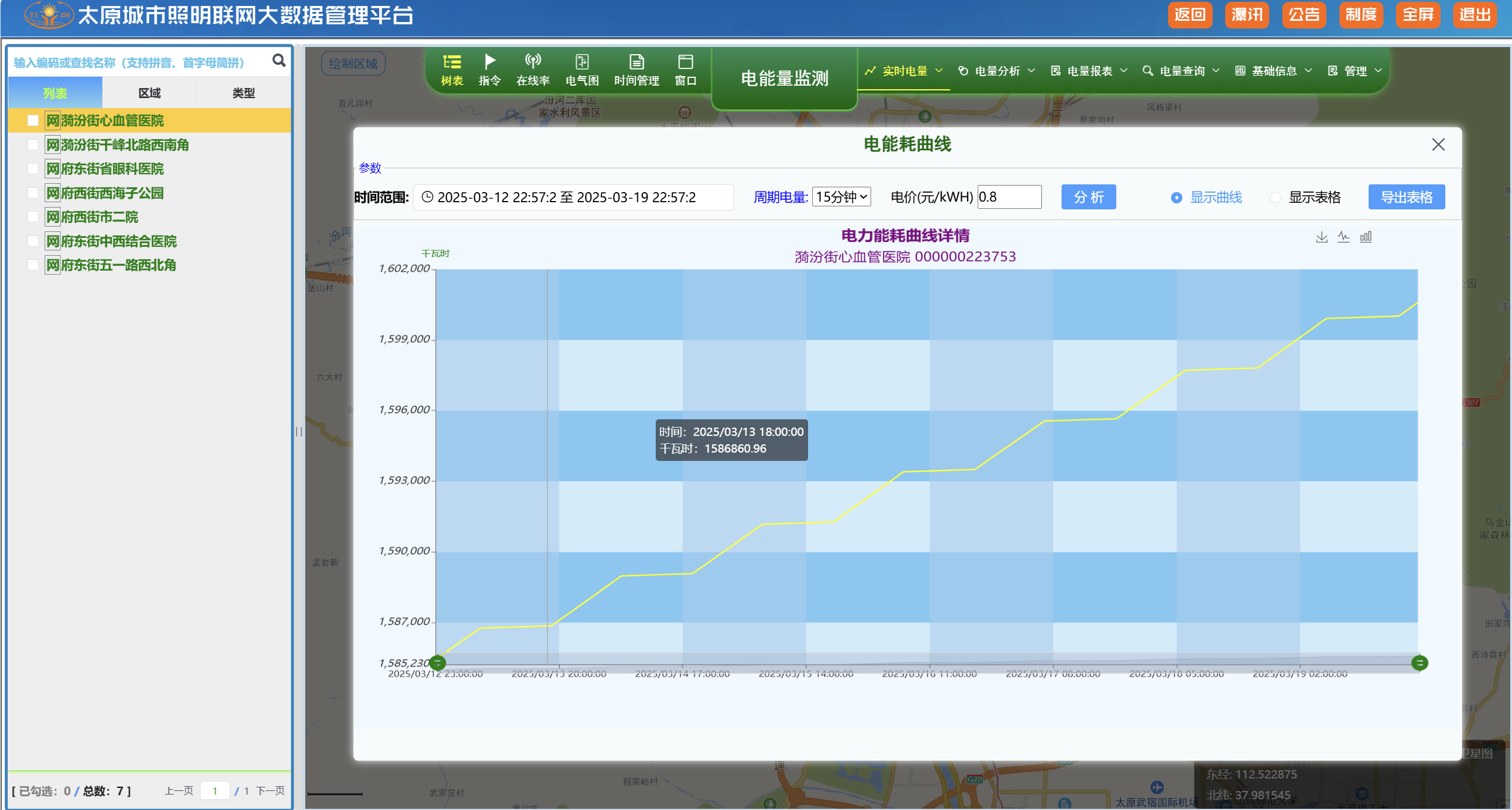Check the box for 府东街五一路西北角
Viewport: 1512px width, 810px height.
[33, 265]
